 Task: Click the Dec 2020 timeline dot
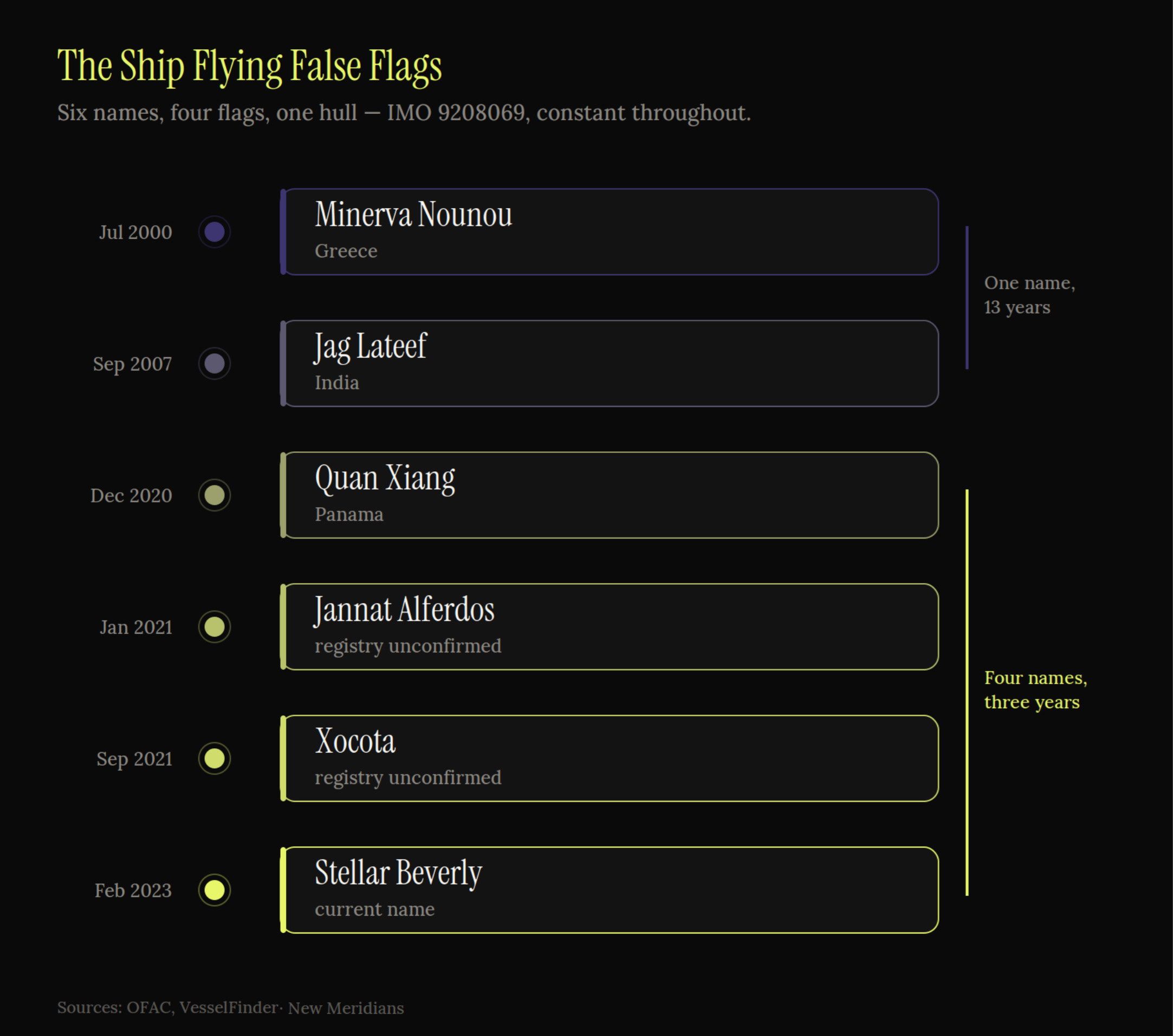coord(215,495)
